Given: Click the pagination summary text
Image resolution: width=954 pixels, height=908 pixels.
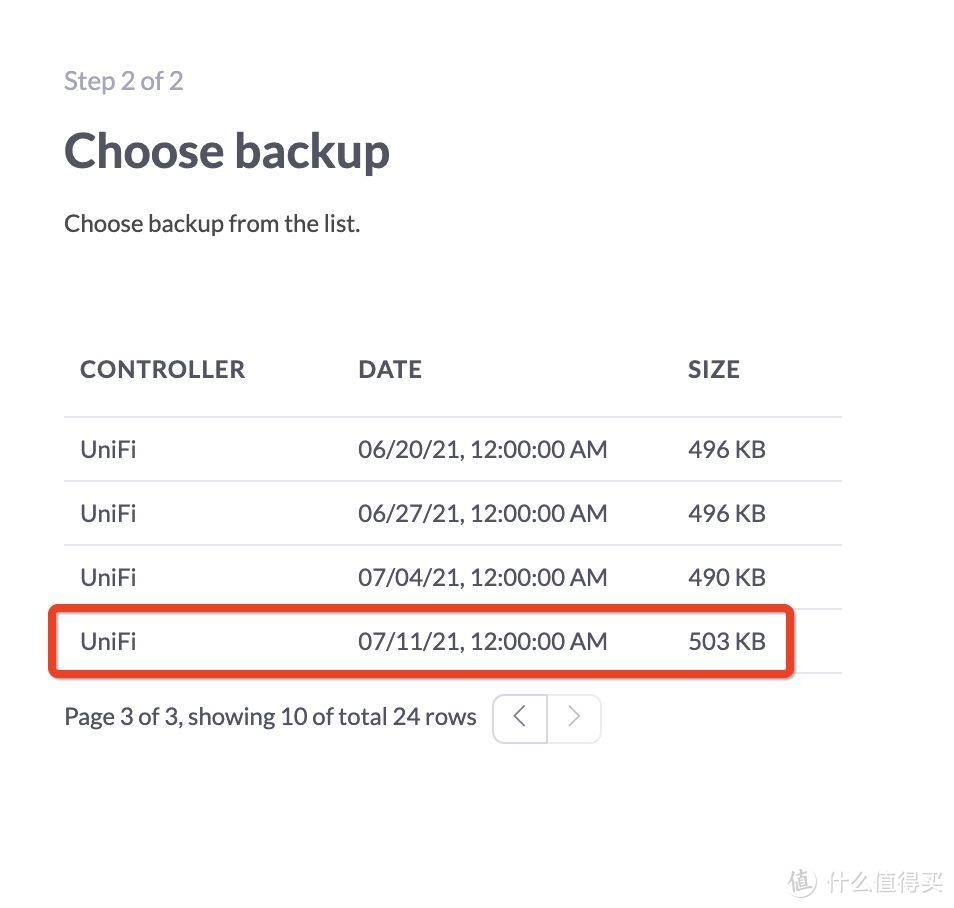Looking at the screenshot, I should pos(270,716).
